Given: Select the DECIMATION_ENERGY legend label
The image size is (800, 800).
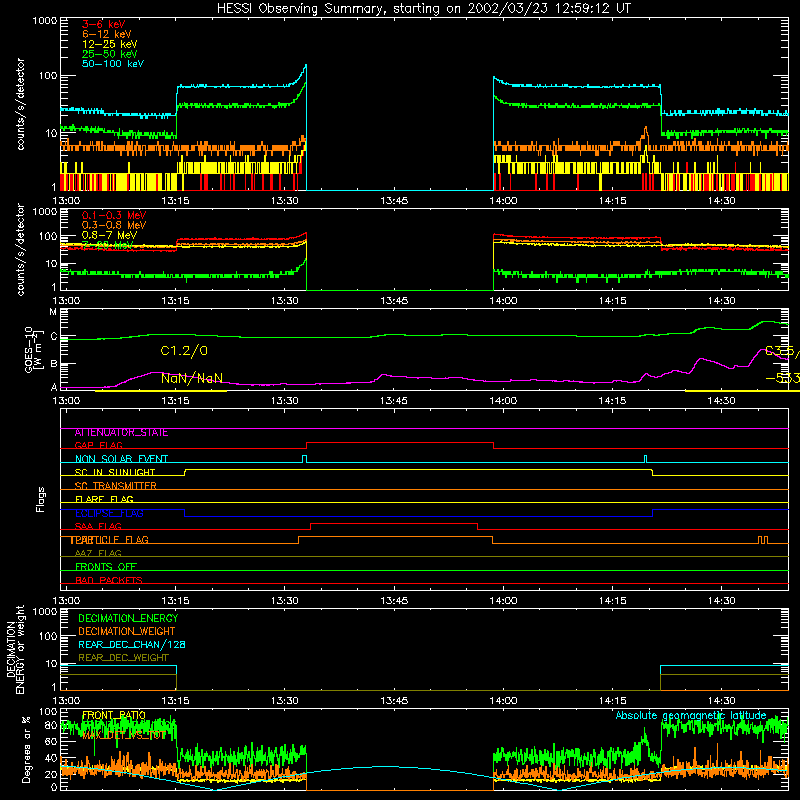Looking at the screenshot, I should pos(128,618).
